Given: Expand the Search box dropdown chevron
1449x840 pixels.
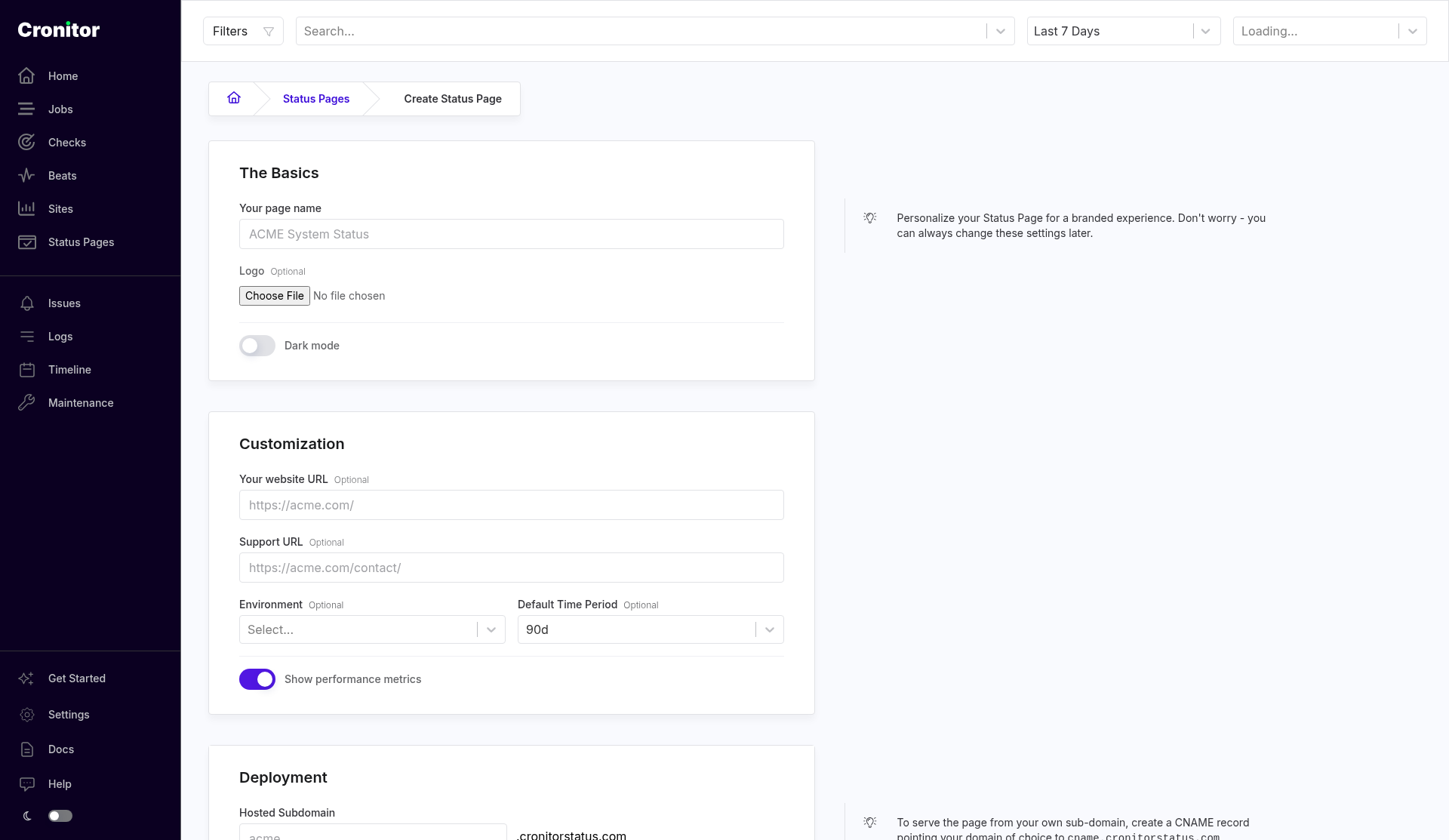Looking at the screenshot, I should [x=1001, y=32].
